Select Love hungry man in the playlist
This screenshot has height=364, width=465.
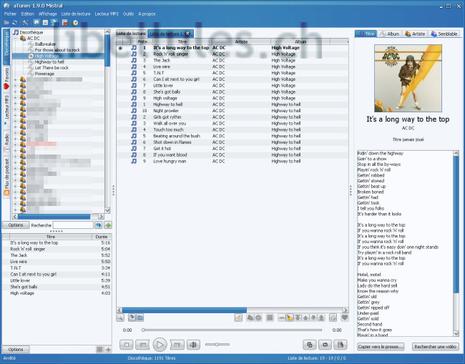pyautogui.click(x=232, y=161)
